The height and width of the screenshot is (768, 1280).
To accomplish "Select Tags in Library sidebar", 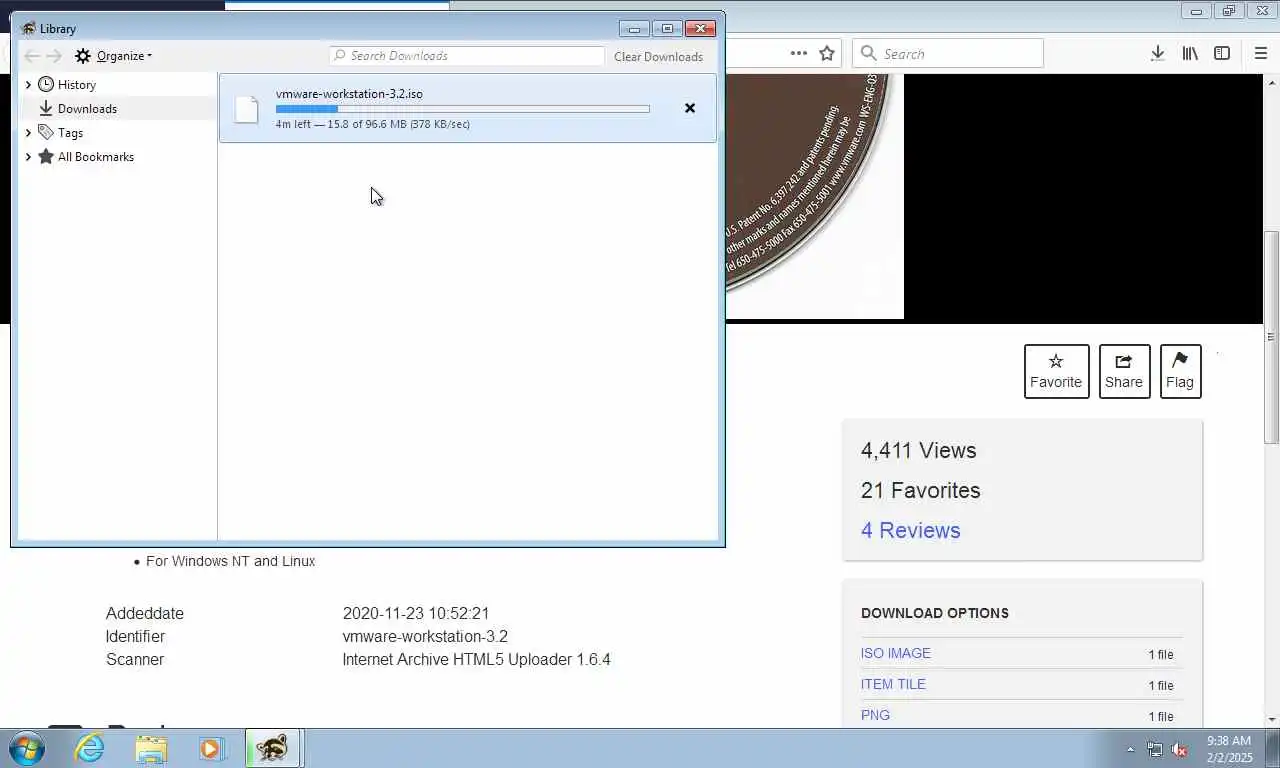I will pos(70,133).
